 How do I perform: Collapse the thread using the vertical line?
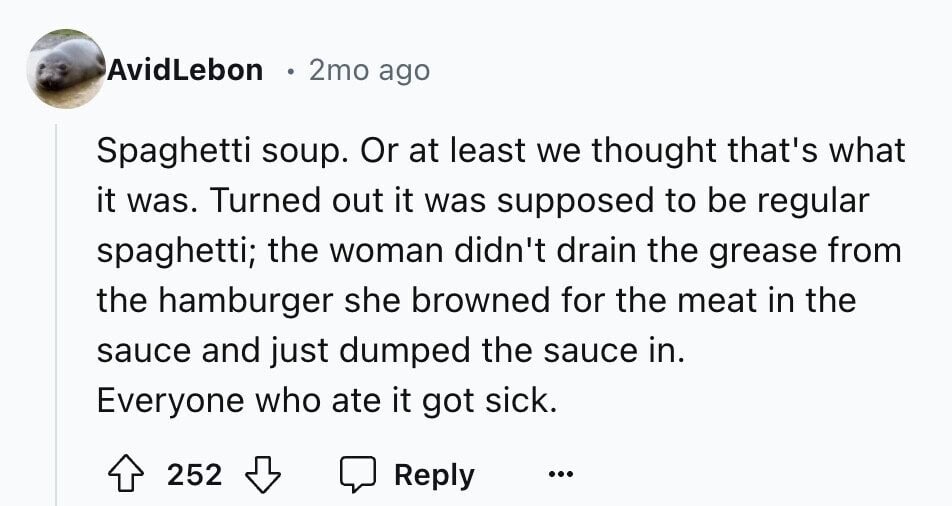[x=56, y=315]
